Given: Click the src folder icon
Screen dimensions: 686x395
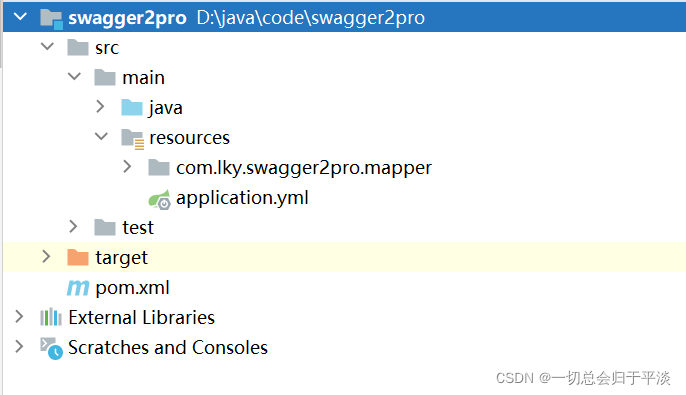Looking at the screenshot, I should 78,47.
